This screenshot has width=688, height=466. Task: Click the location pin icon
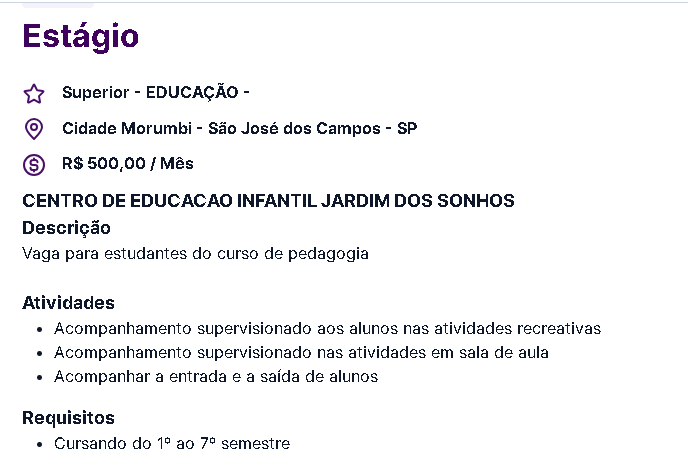[34, 129]
